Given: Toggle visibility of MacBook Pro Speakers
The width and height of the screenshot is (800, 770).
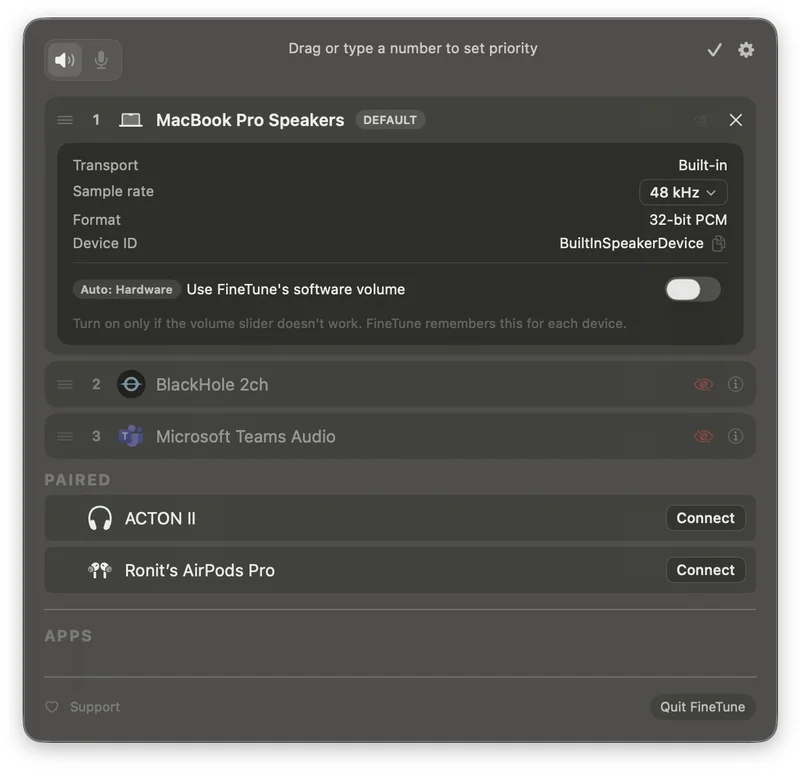Looking at the screenshot, I should (x=704, y=120).
